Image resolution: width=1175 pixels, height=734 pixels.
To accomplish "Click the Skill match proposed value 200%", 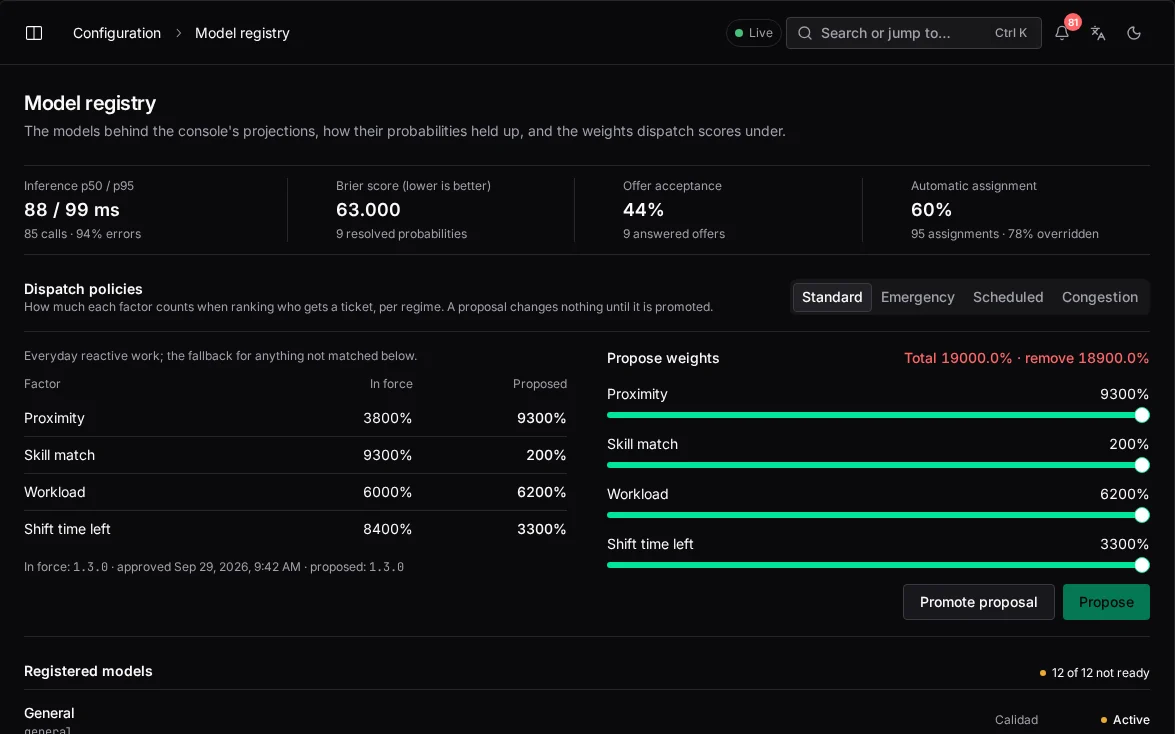I will [546, 455].
